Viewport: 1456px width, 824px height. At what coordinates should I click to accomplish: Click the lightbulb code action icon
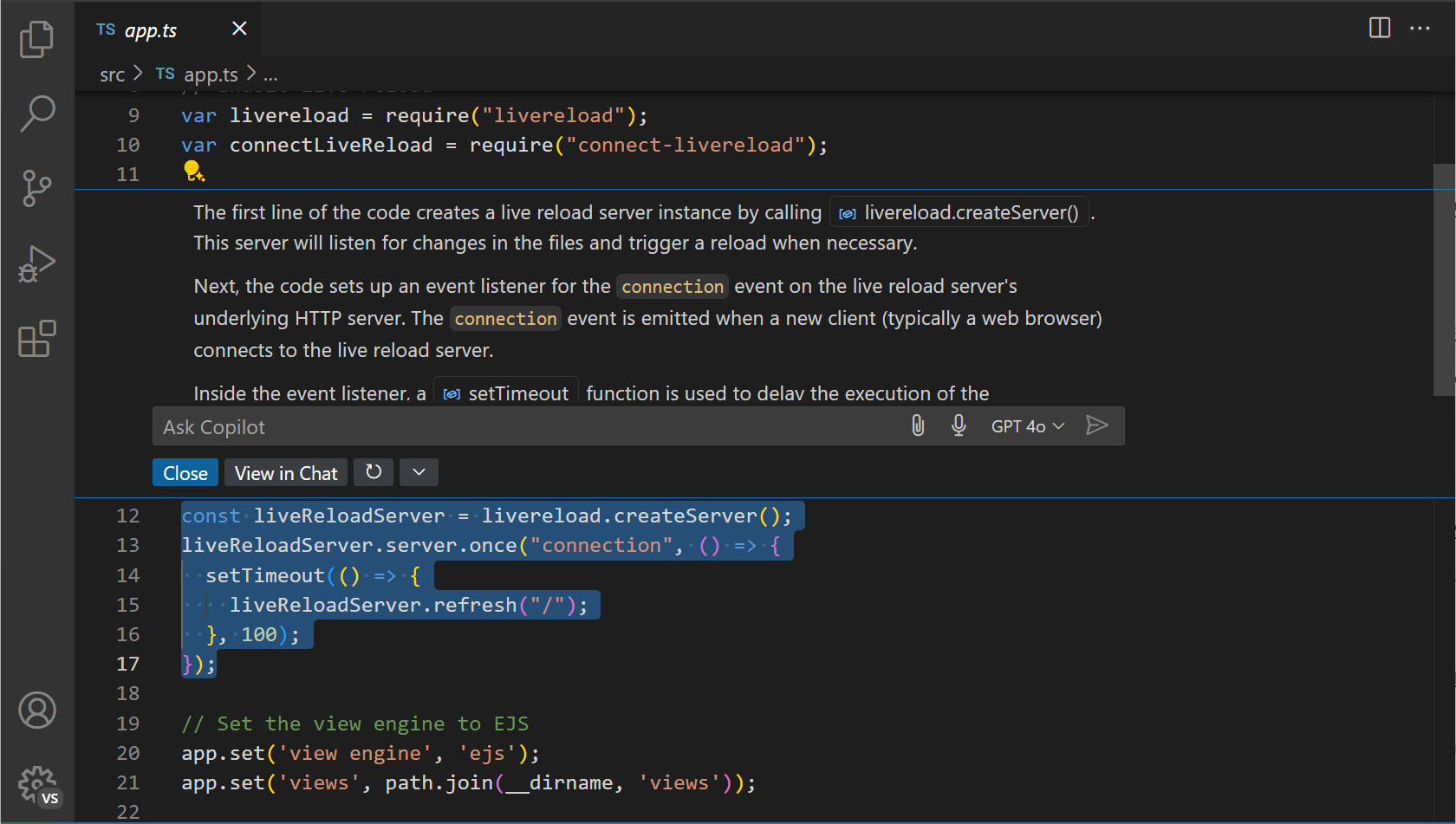tap(194, 172)
